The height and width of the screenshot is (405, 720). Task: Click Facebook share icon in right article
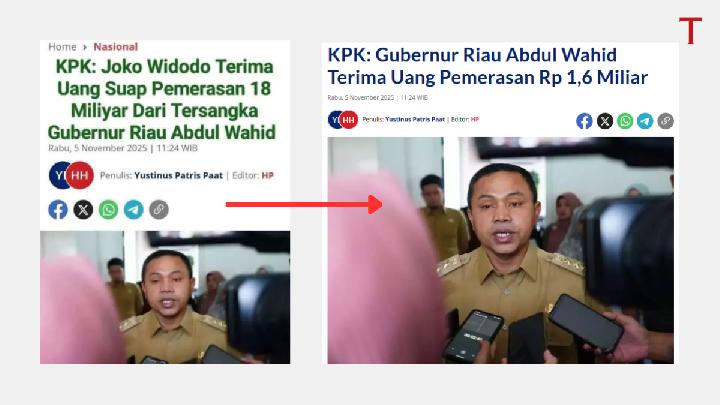tap(584, 121)
